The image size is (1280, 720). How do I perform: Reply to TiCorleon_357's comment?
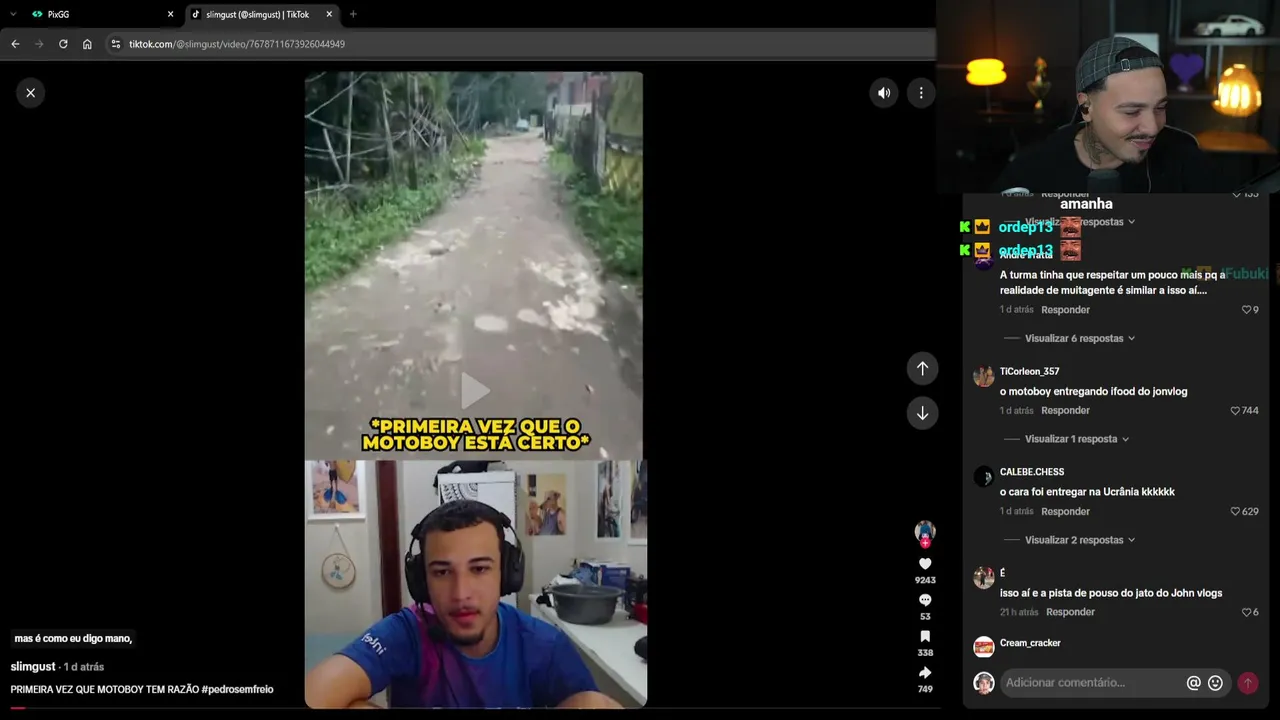(x=1065, y=411)
